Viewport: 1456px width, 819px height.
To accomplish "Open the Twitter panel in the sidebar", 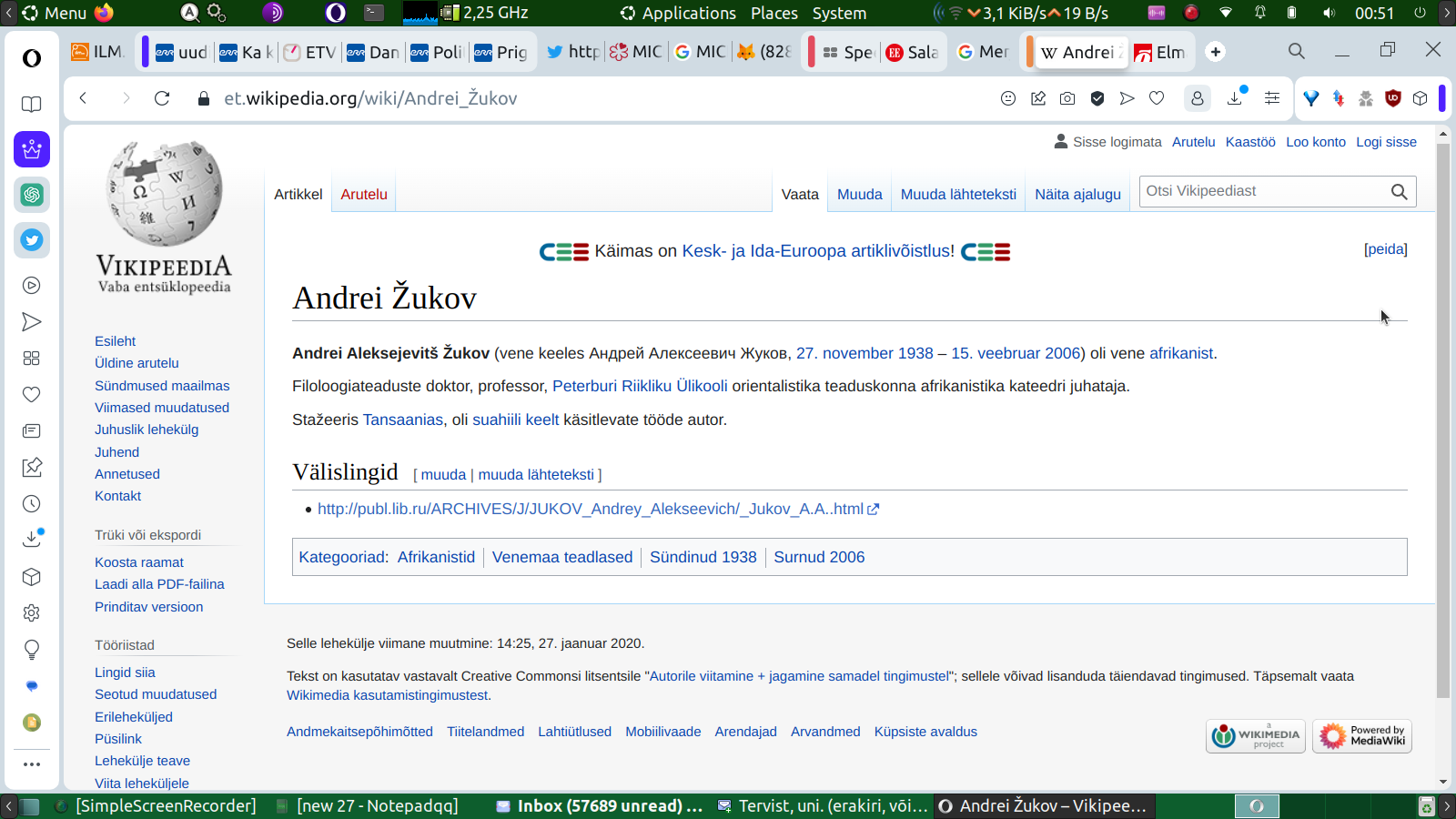I will point(32,240).
